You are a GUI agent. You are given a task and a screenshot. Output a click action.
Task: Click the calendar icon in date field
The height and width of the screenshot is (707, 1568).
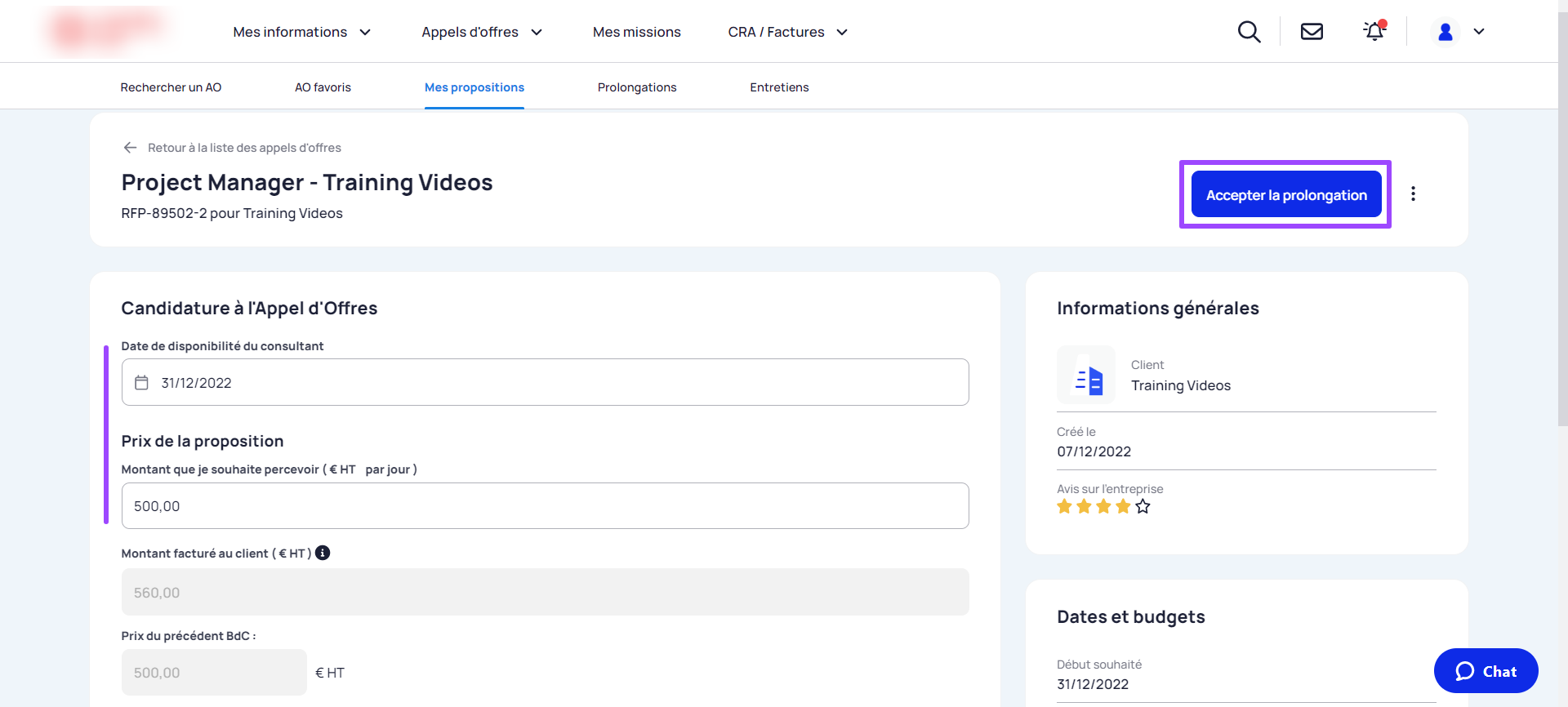[x=141, y=383]
